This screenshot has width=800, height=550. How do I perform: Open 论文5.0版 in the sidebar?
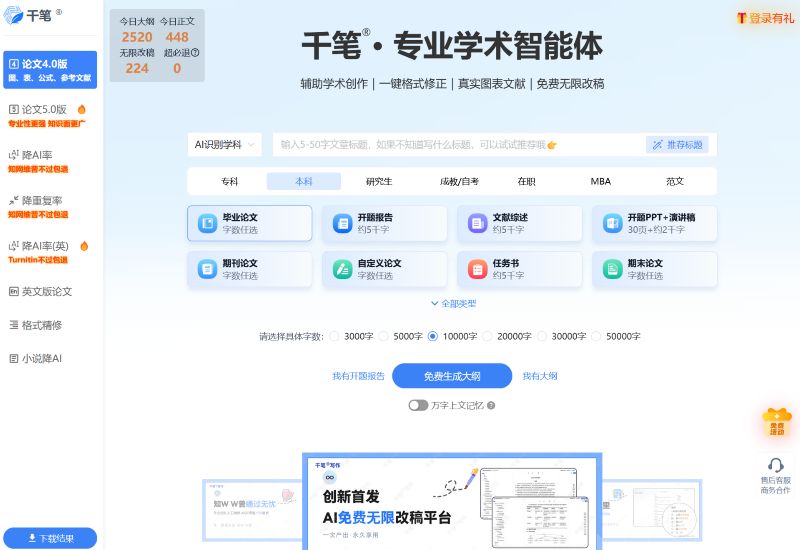[x=44, y=109]
